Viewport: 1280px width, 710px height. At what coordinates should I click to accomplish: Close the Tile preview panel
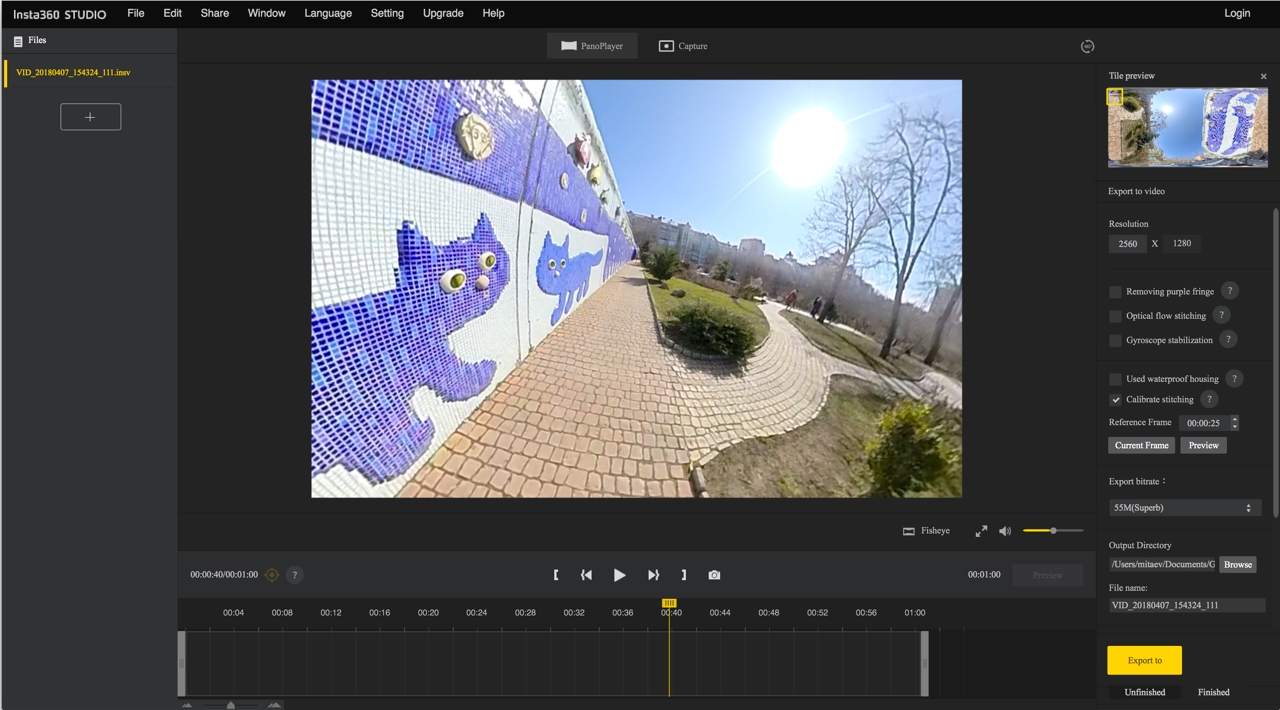(1263, 76)
